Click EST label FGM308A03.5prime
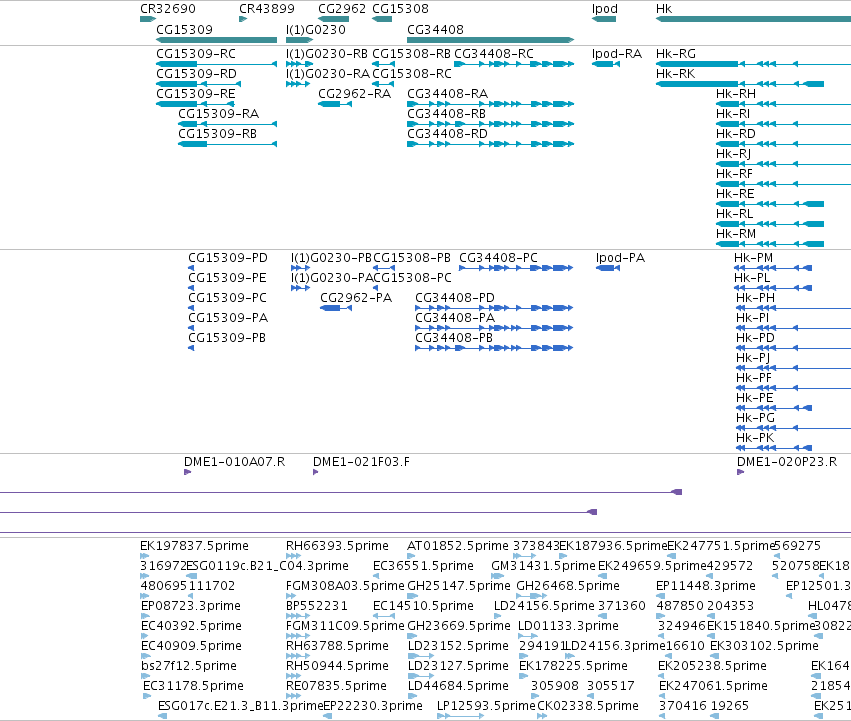Image resolution: width=851 pixels, height=721 pixels. 345,586
